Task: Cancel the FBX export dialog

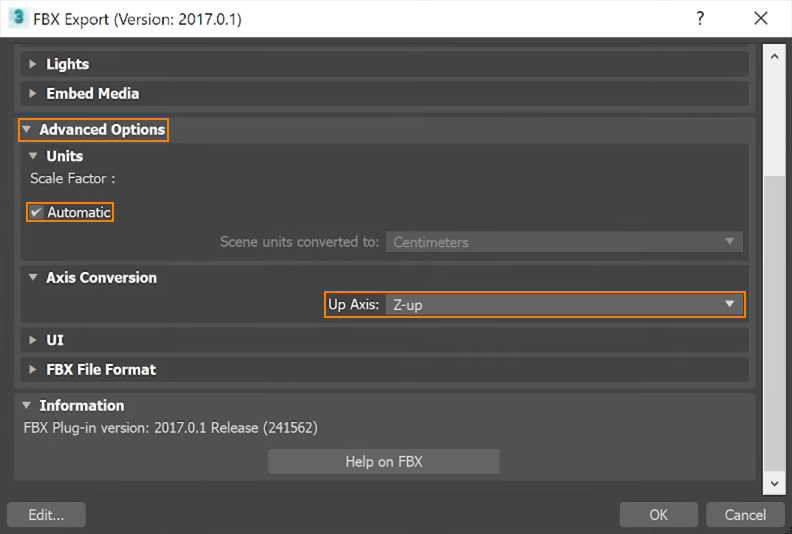Action: pos(745,515)
